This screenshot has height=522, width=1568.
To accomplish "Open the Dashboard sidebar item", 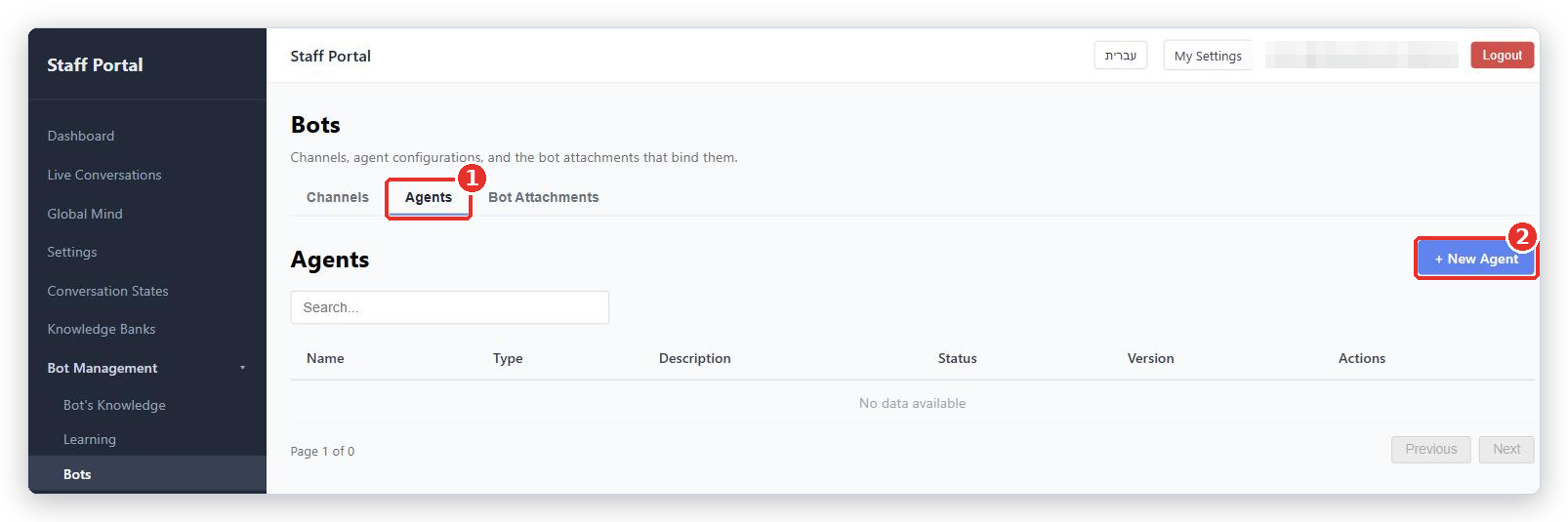I will 81,136.
